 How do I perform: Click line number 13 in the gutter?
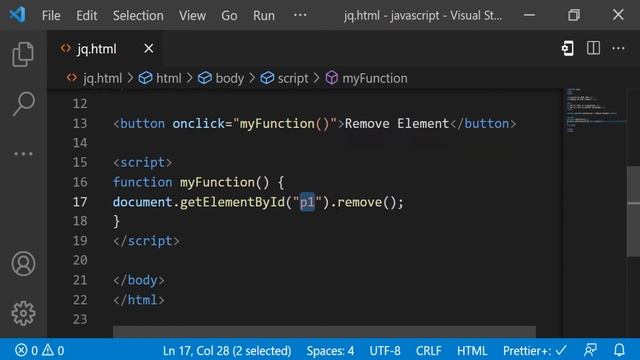click(x=80, y=123)
